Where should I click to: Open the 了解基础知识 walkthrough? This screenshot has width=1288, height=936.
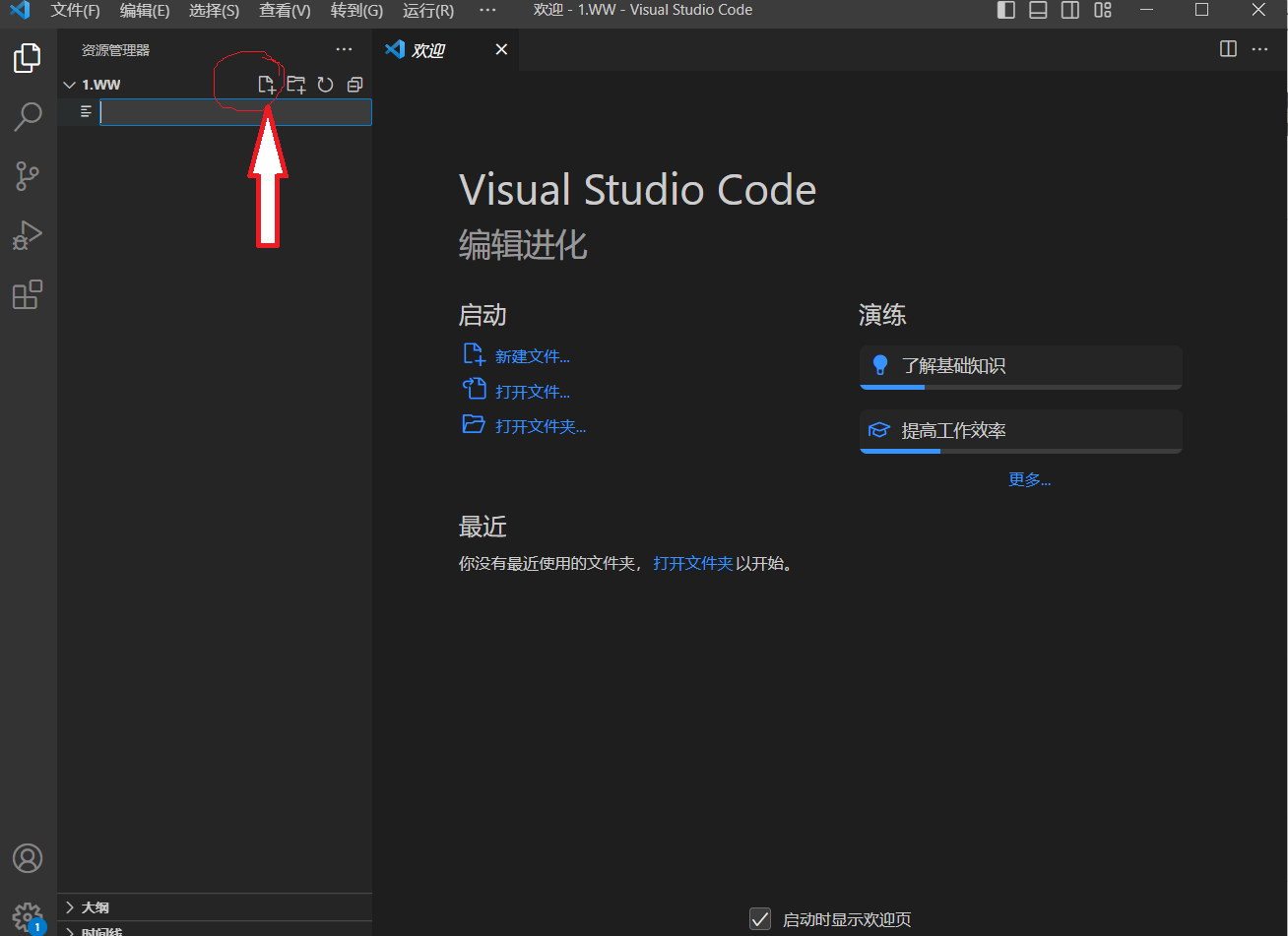tap(1021, 367)
